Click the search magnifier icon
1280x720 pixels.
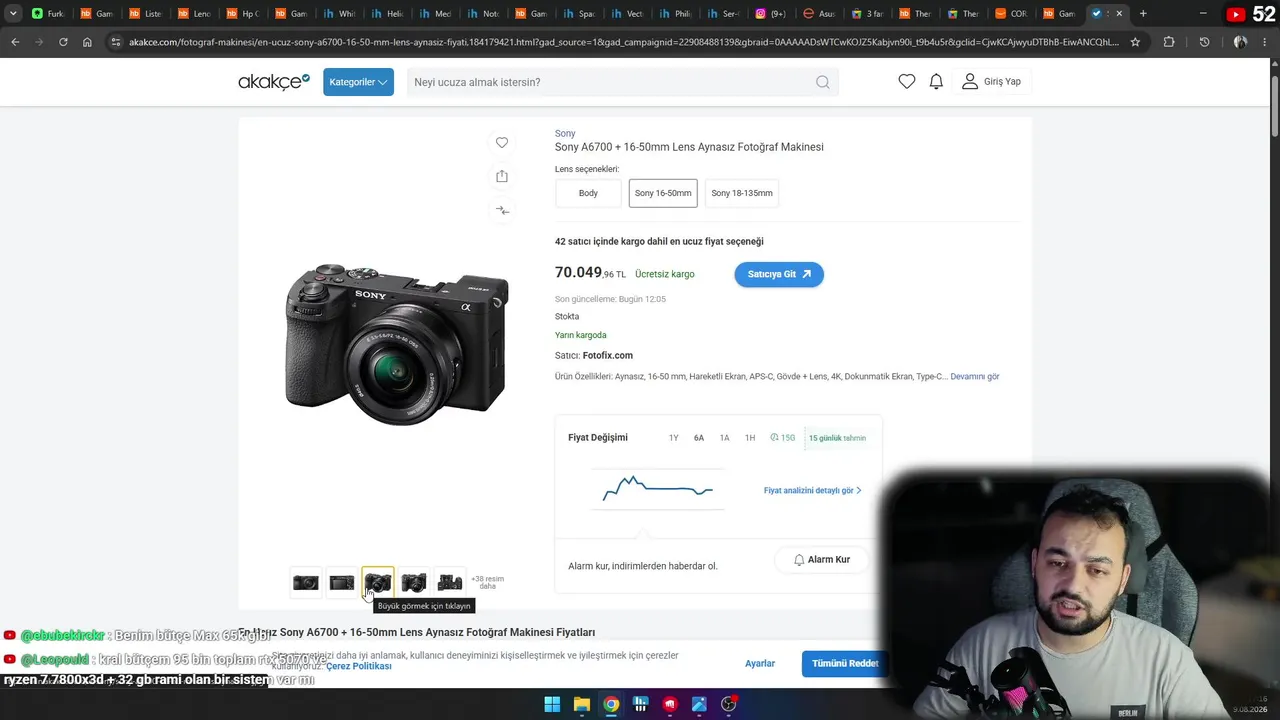(x=822, y=82)
